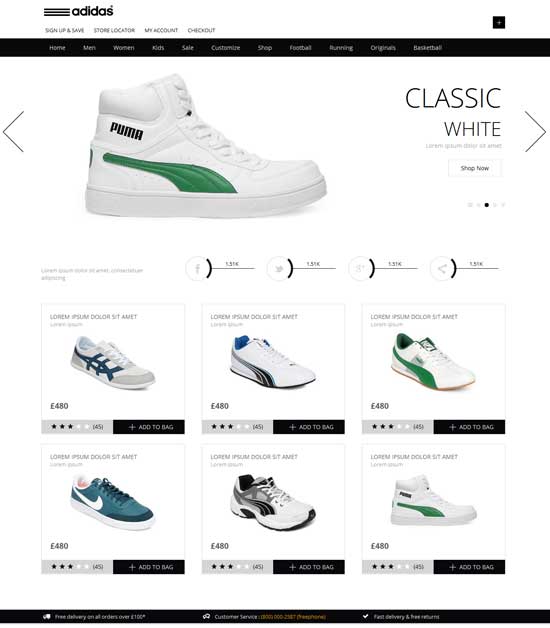Open the green Puma low-top sneaker thumbnail
The width and height of the screenshot is (550, 628).
(x=433, y=362)
